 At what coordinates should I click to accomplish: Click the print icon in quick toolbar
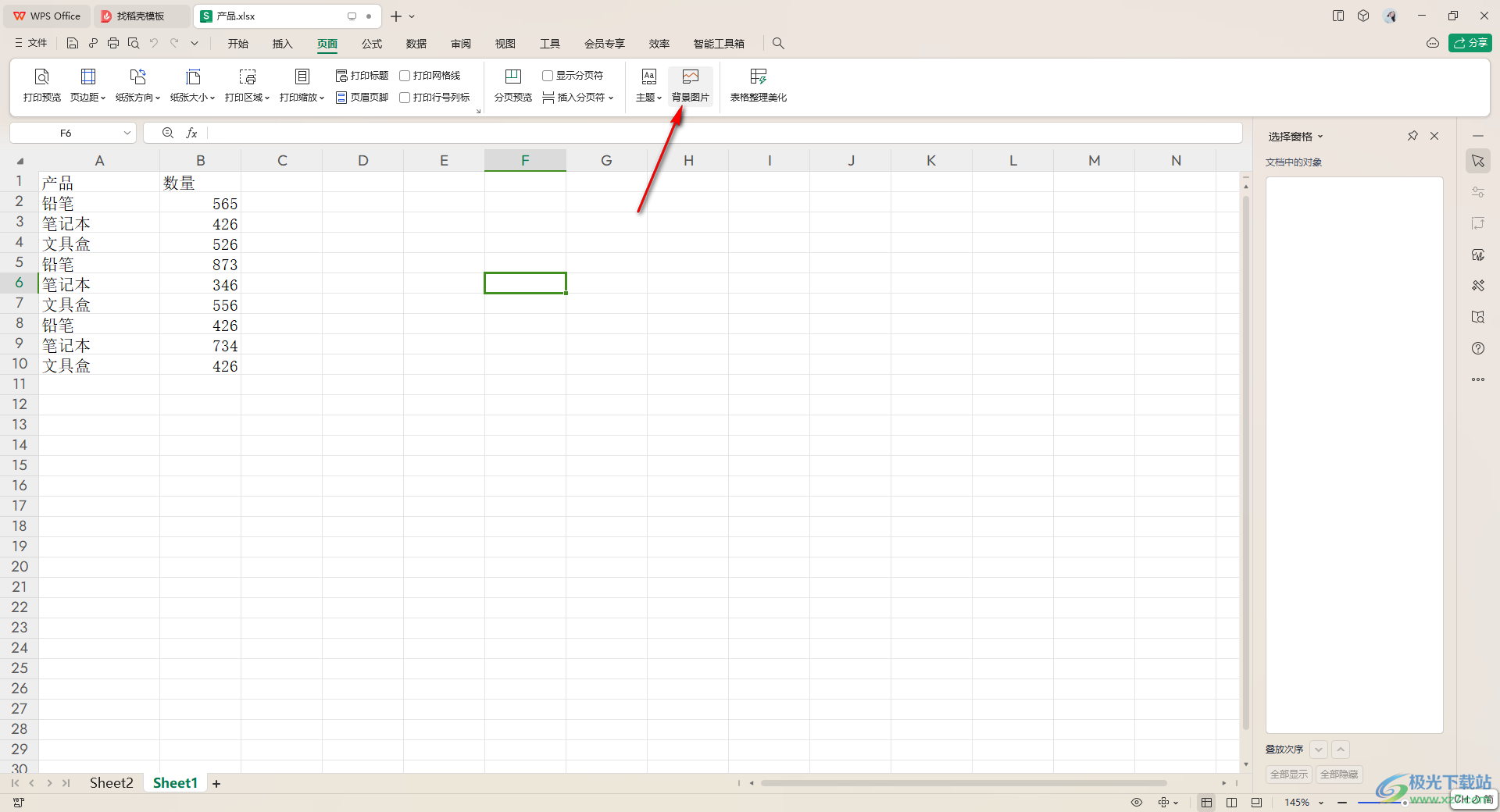113,44
